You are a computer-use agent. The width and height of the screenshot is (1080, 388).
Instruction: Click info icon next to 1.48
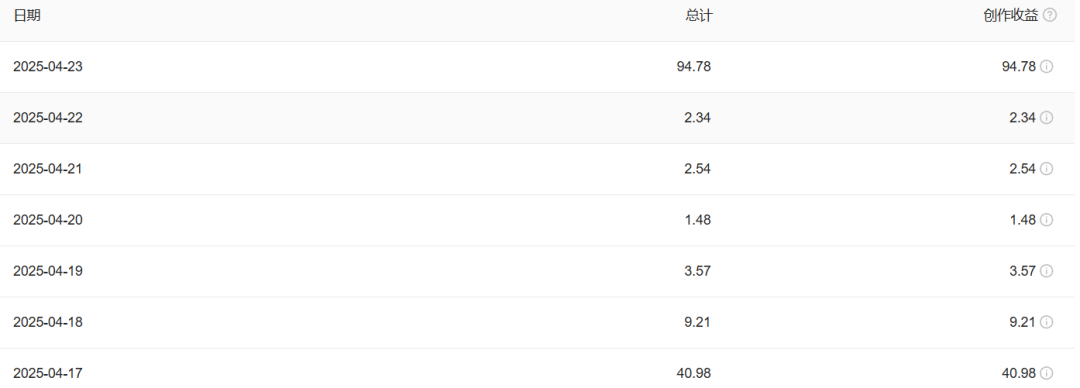(x=1046, y=220)
